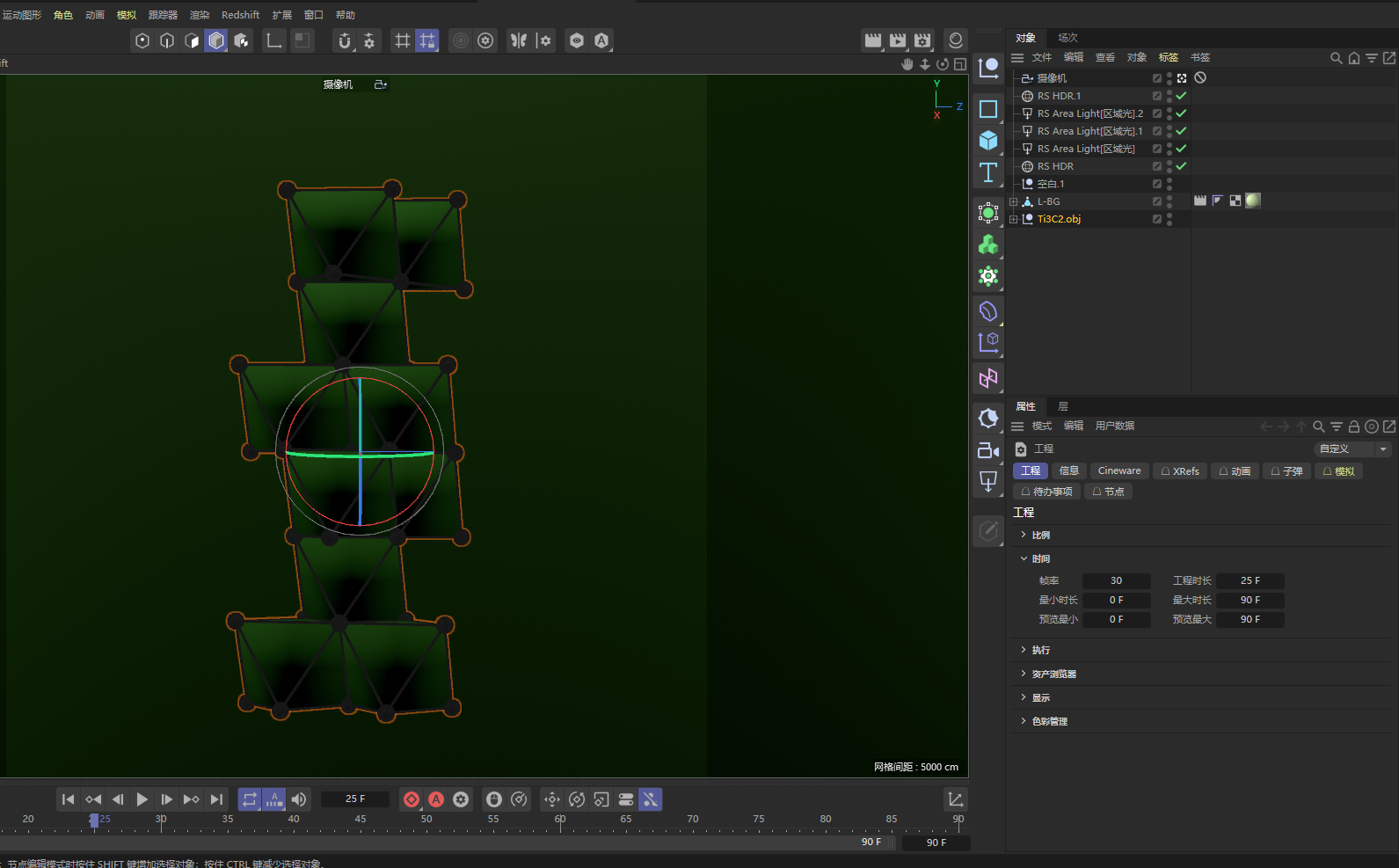The height and width of the screenshot is (868, 1399).
Task: Open the timeline dope sheet icon
Action: point(956,799)
